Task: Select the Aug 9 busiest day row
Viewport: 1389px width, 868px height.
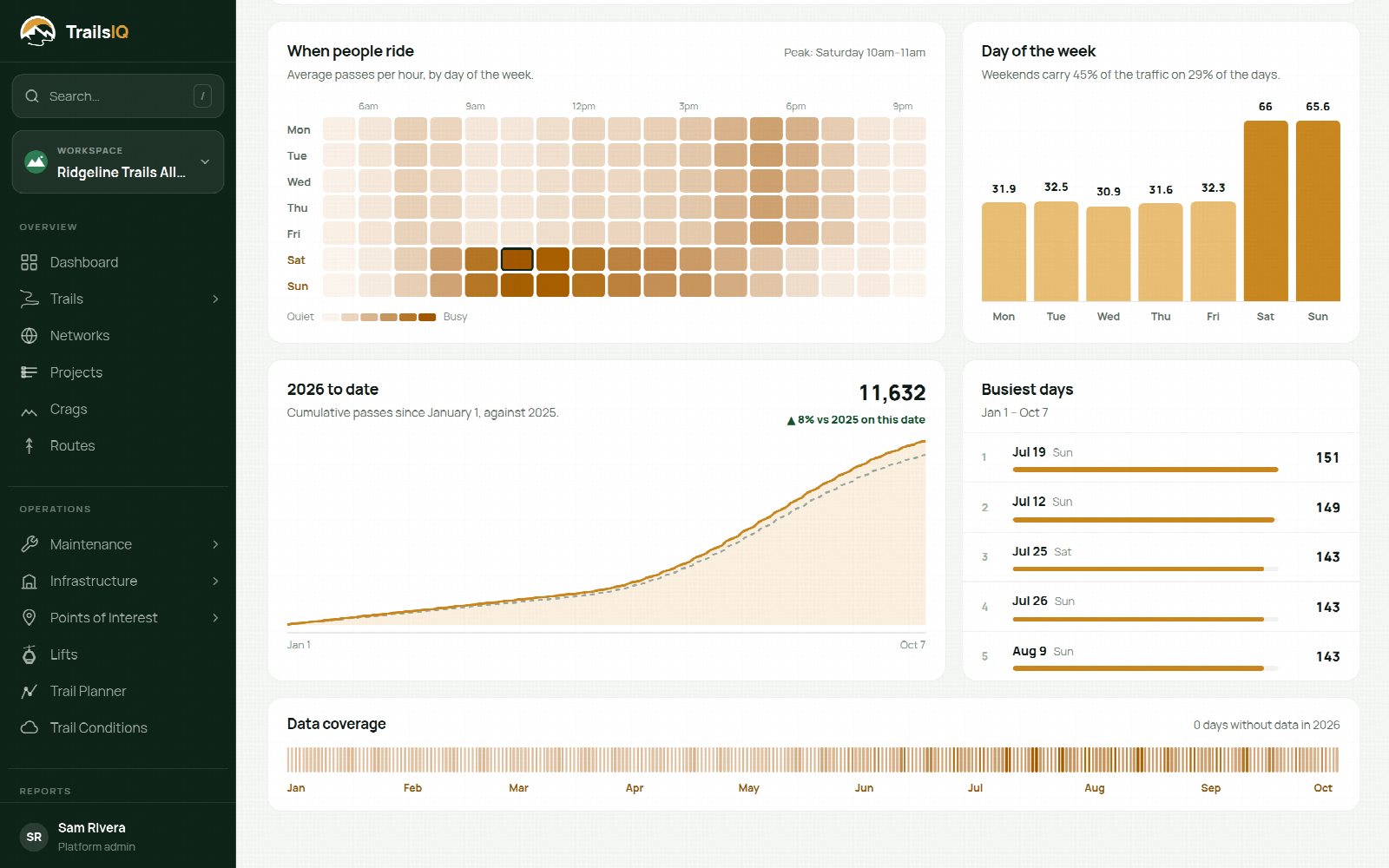Action: coord(1161,656)
